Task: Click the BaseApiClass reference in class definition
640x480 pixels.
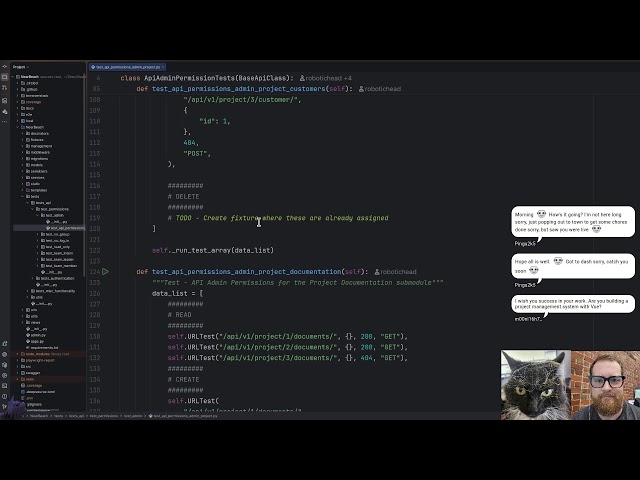Action: coord(262,78)
